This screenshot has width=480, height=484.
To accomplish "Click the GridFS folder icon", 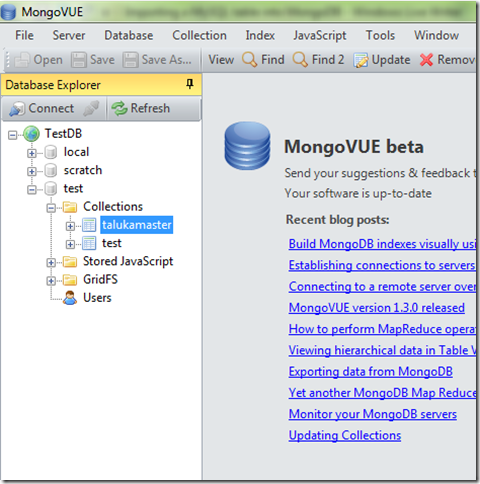I will pos(70,280).
